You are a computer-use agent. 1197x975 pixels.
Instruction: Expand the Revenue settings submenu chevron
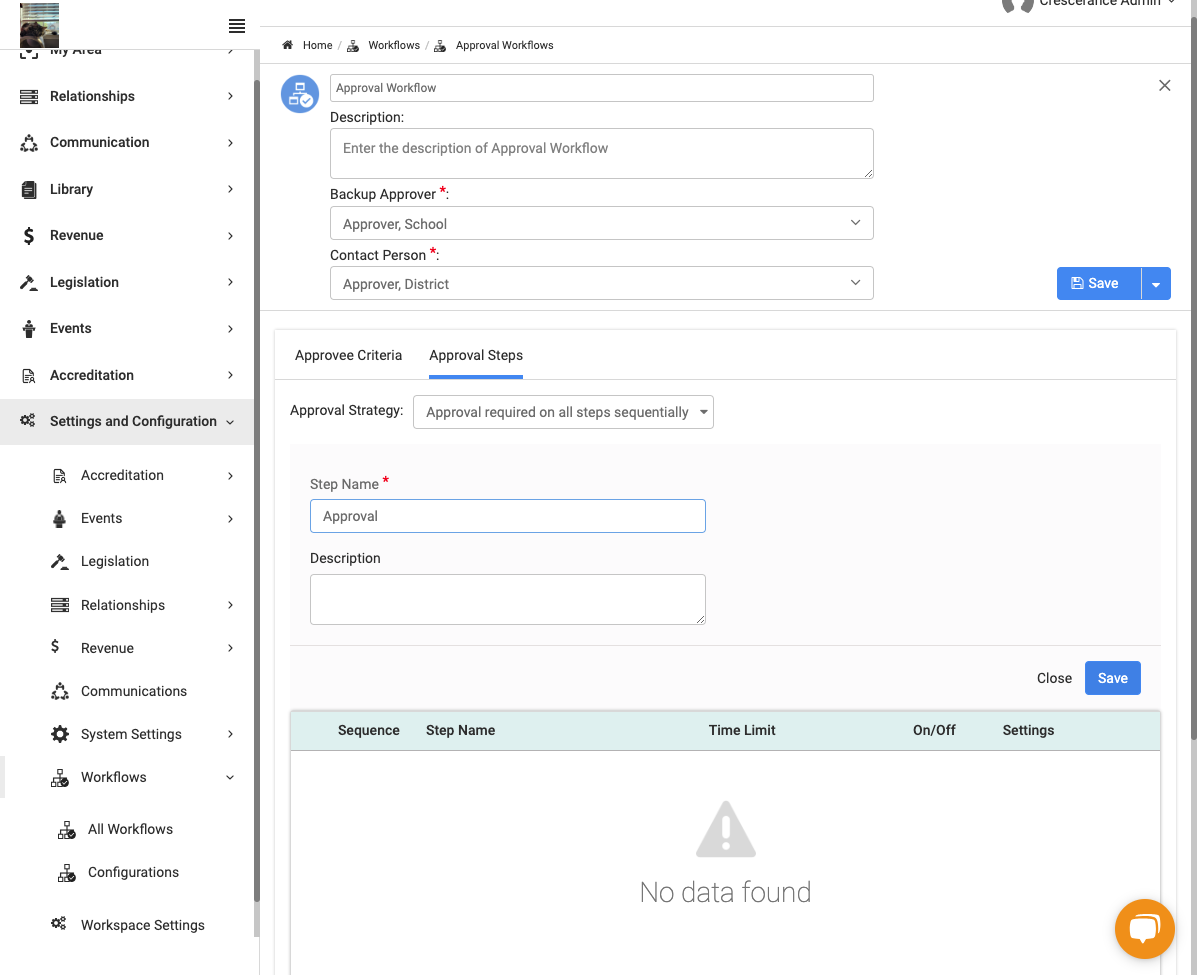point(231,648)
